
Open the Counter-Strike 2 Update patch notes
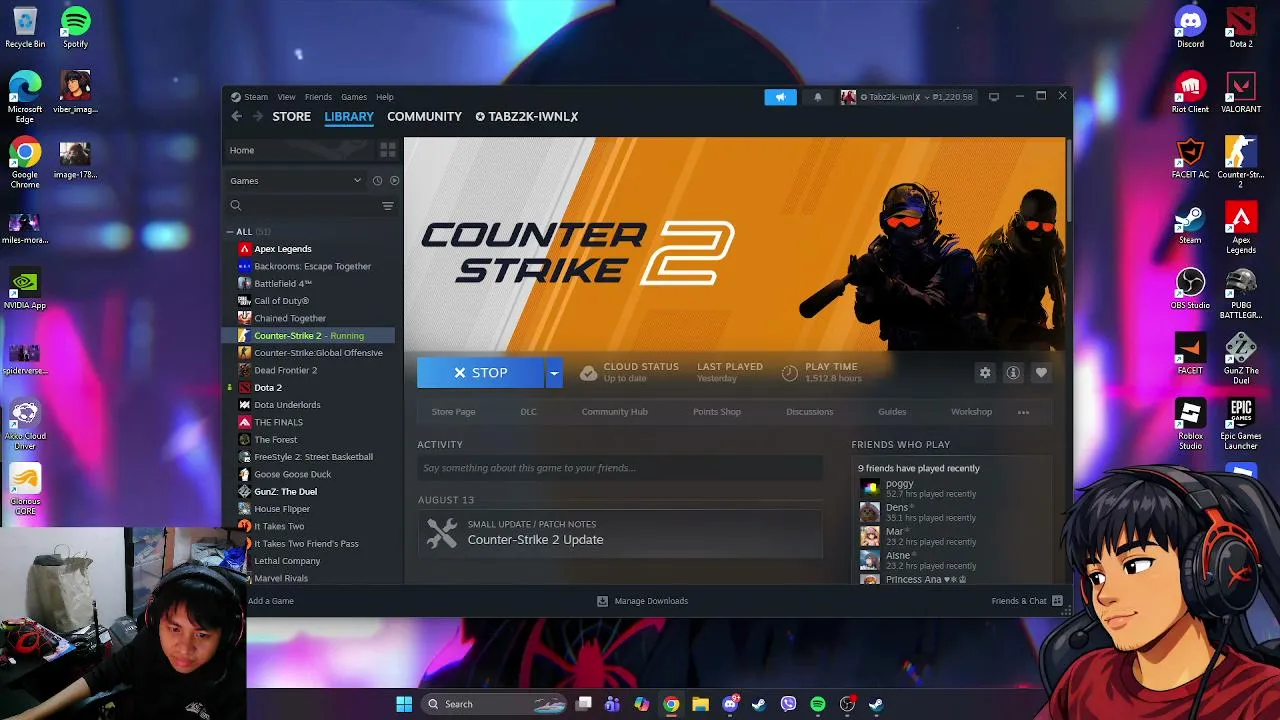click(620, 533)
